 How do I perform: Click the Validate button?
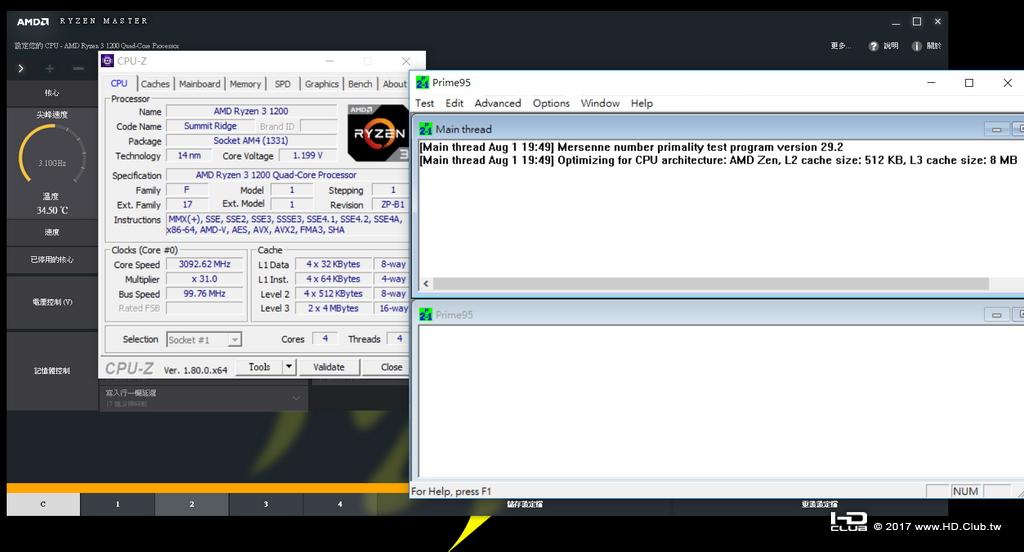pyautogui.click(x=328, y=367)
